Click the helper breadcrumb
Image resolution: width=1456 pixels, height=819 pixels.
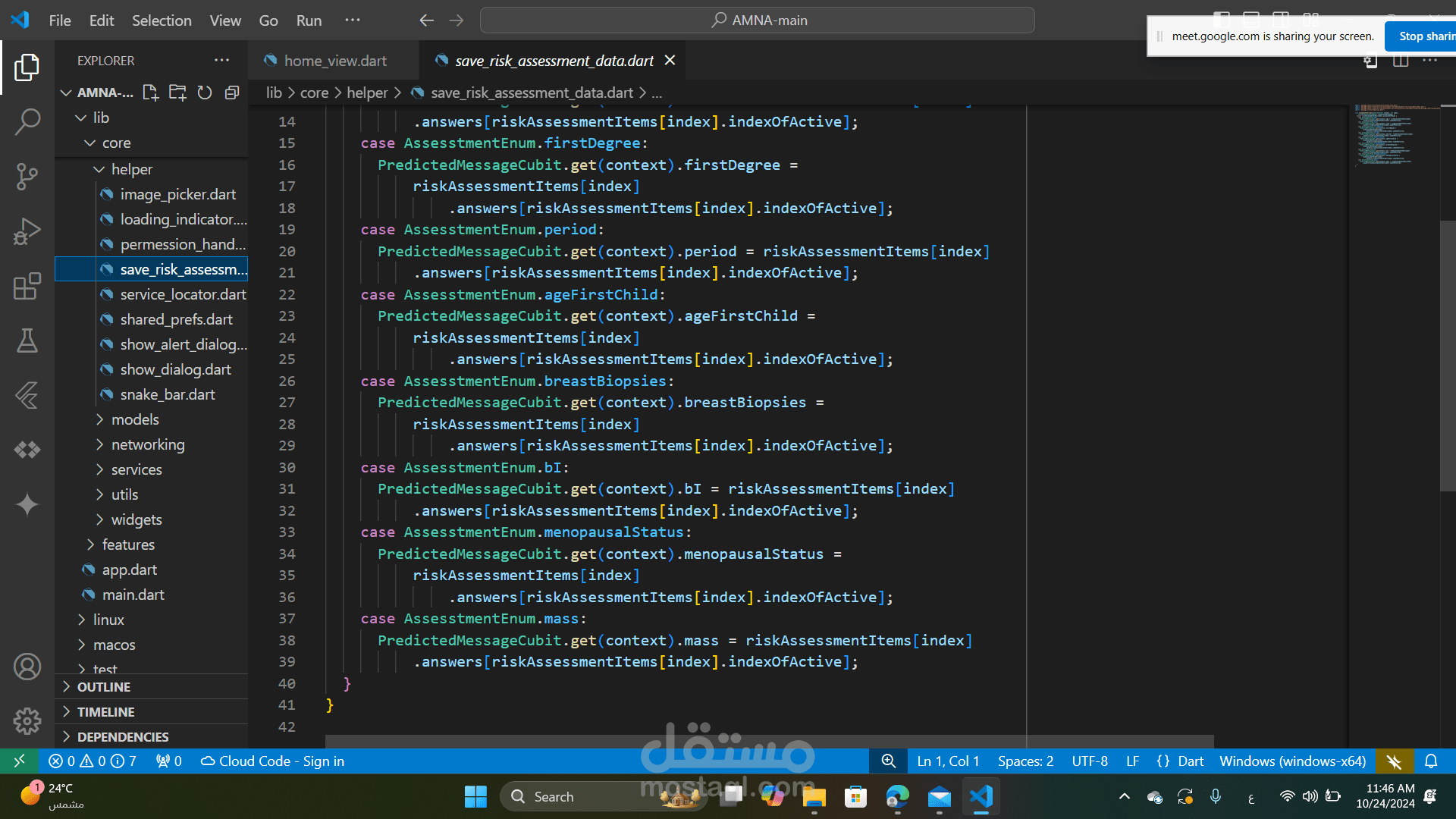(367, 93)
